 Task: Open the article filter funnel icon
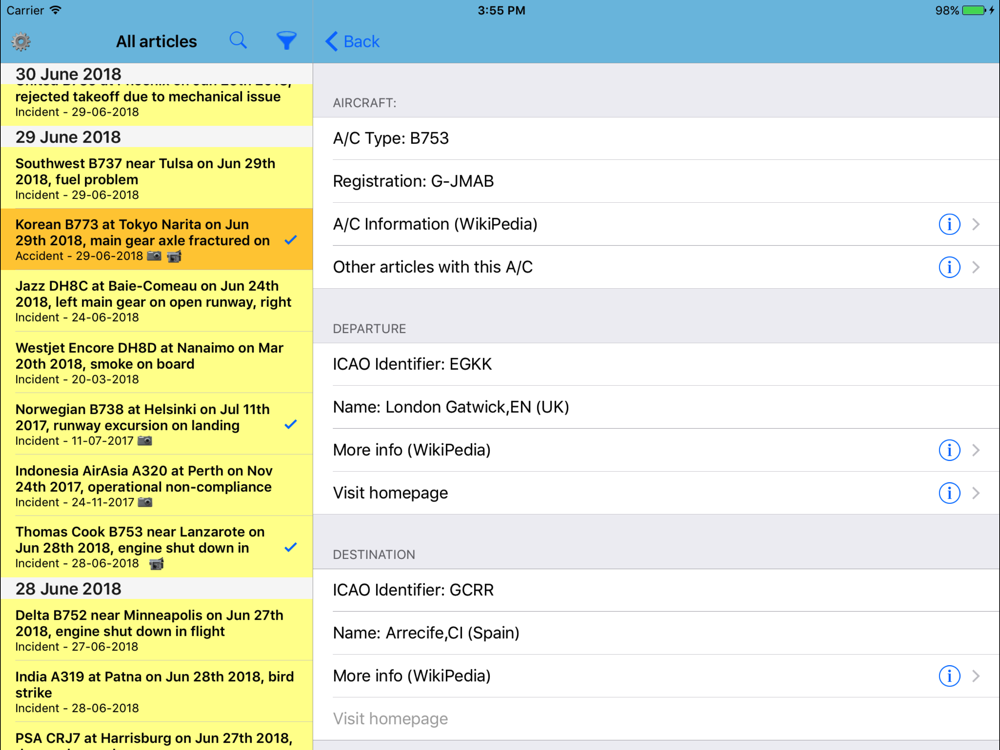point(286,41)
